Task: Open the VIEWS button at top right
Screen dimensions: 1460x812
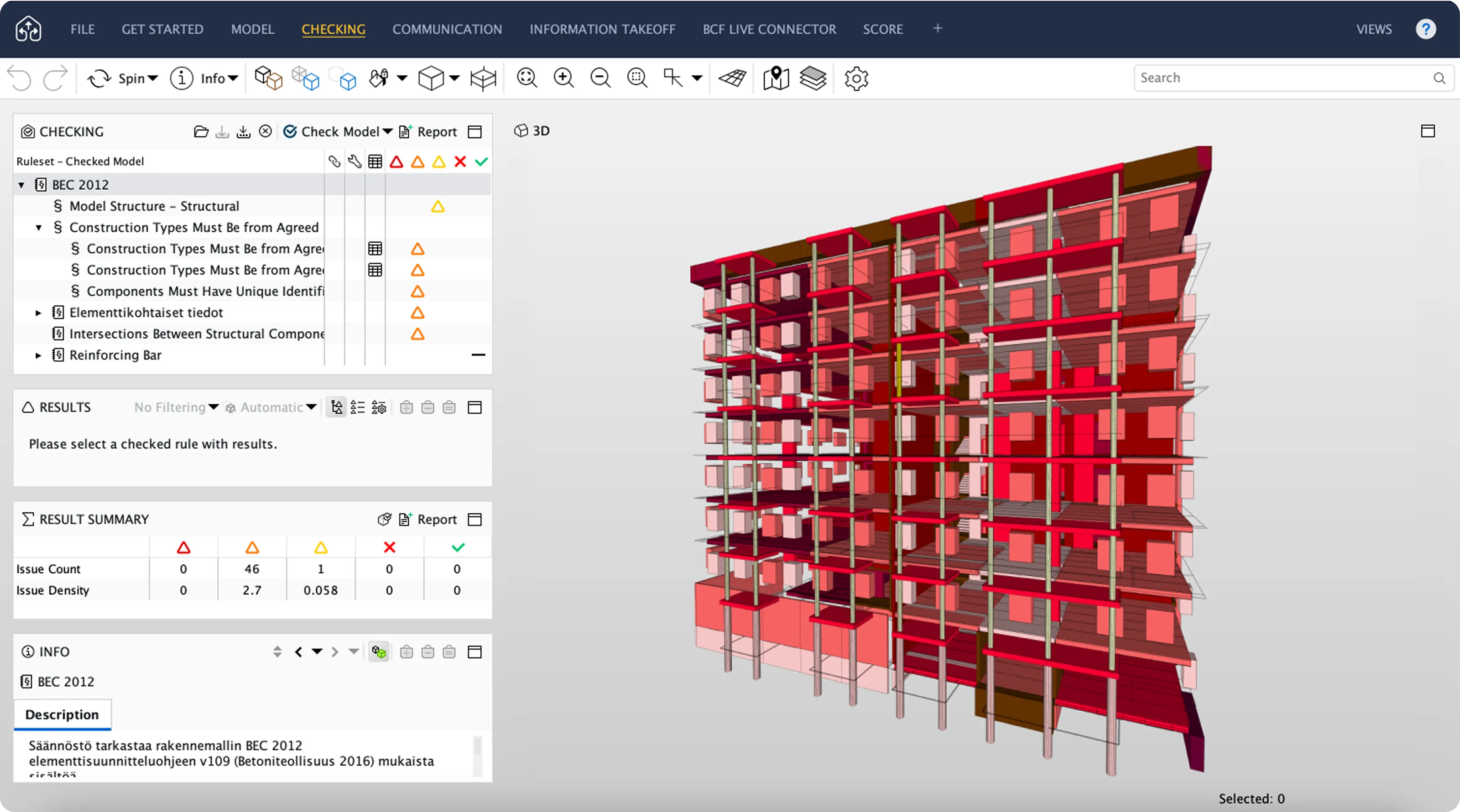Action: [1373, 30]
